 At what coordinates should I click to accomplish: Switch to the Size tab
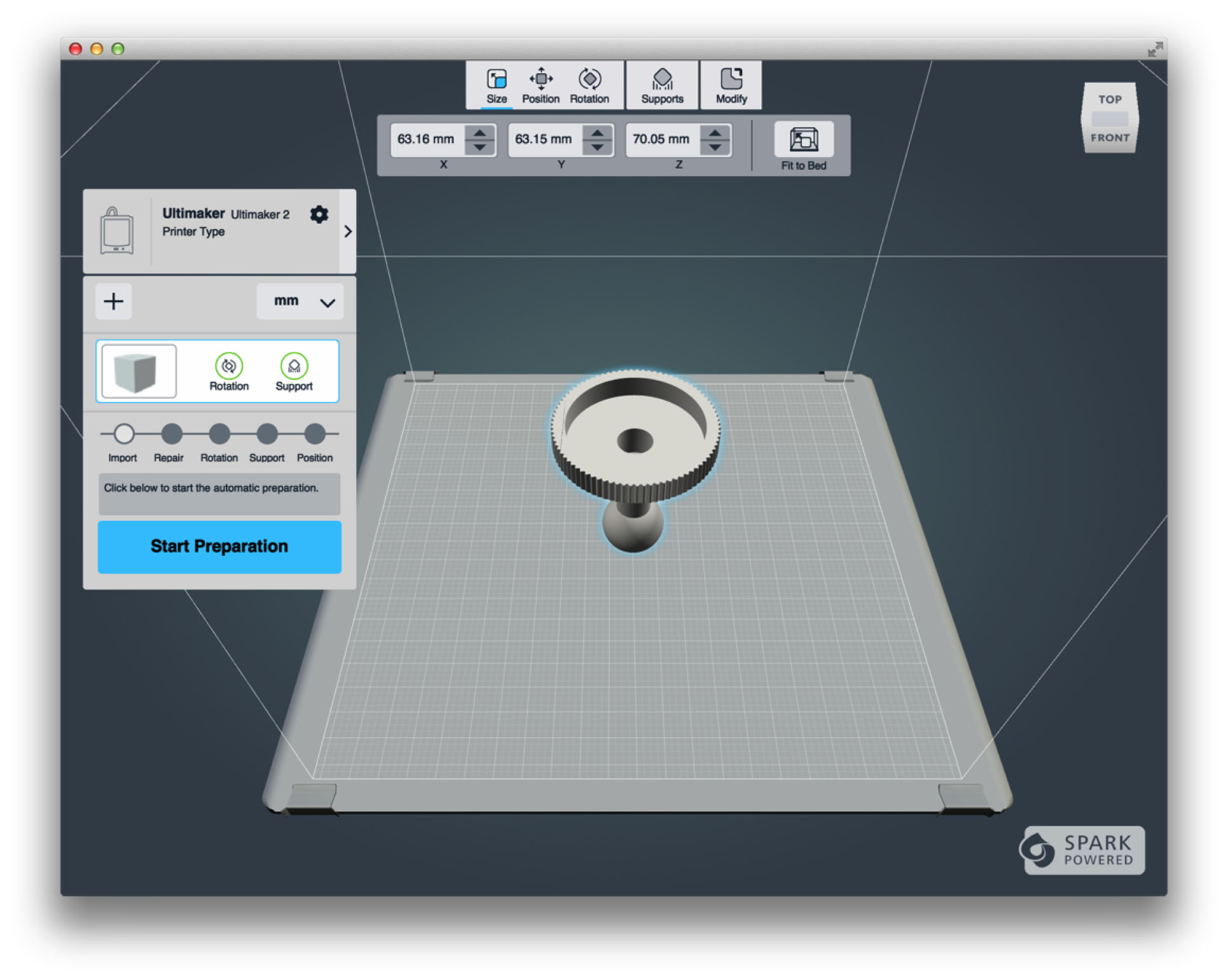pos(495,85)
